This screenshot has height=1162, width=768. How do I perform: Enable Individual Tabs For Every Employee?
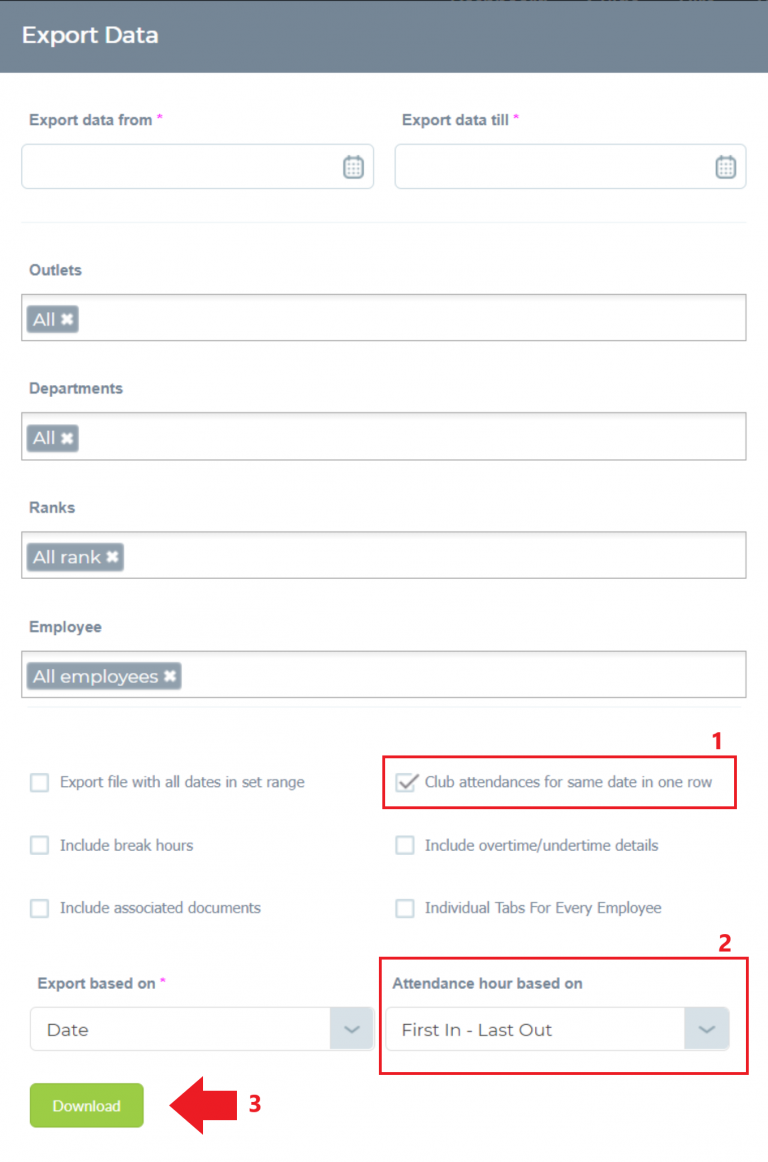click(x=405, y=909)
